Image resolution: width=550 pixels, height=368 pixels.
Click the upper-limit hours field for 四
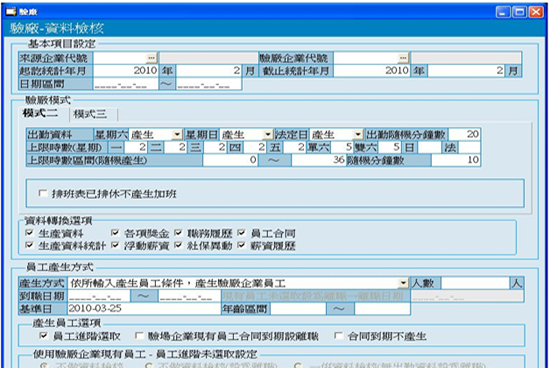[x=255, y=147]
